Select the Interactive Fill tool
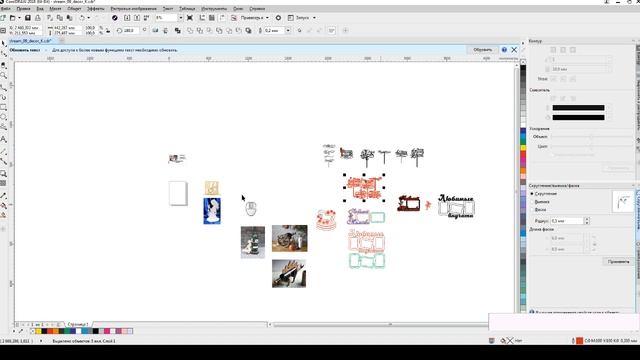 tap(3, 205)
